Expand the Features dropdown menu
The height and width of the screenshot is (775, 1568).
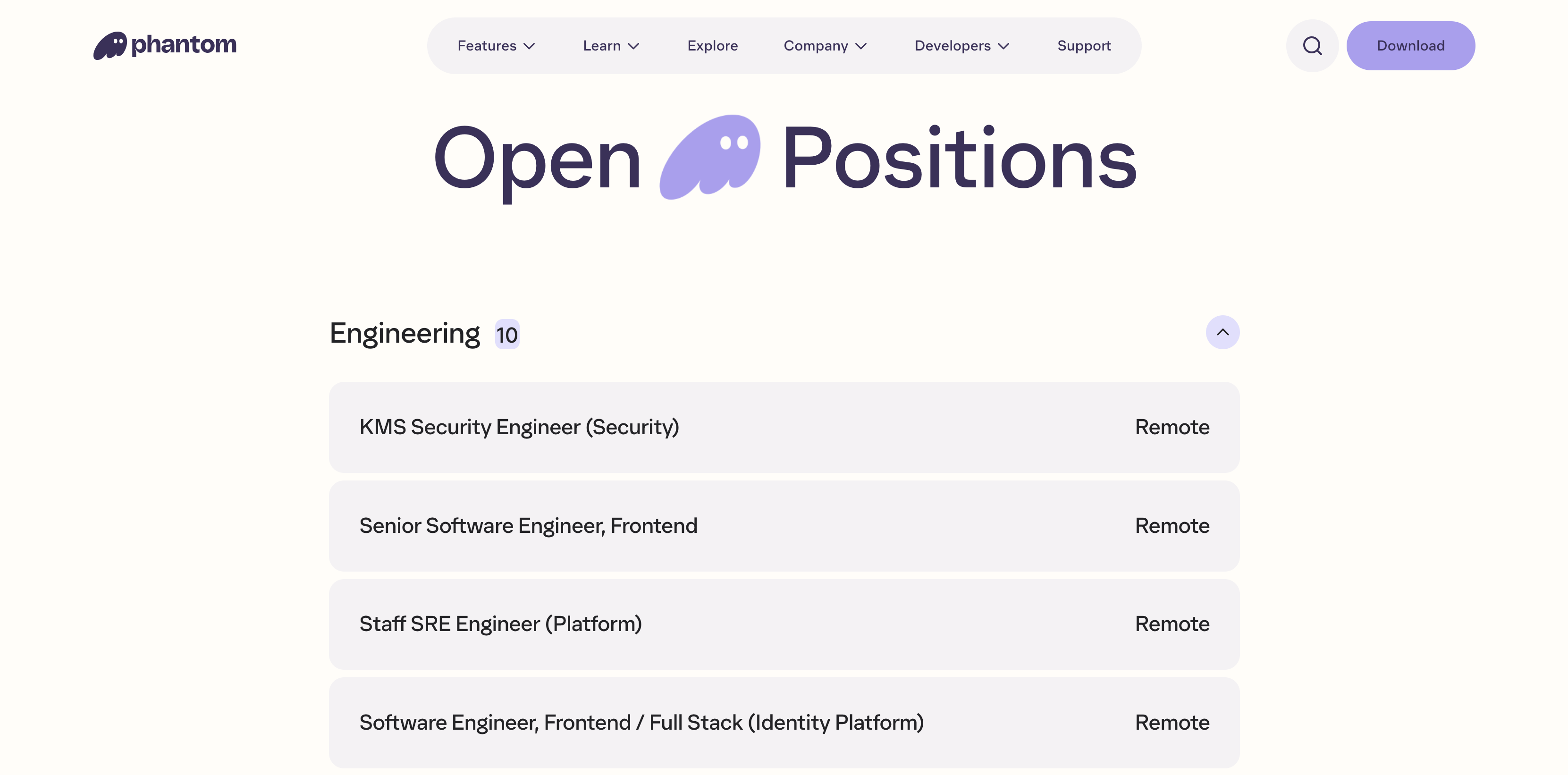496,46
